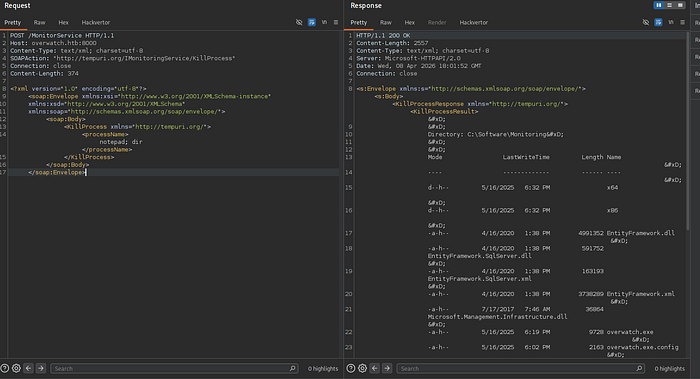Toggle word wrap in the Request panel
700x379 pixels.
312,22
